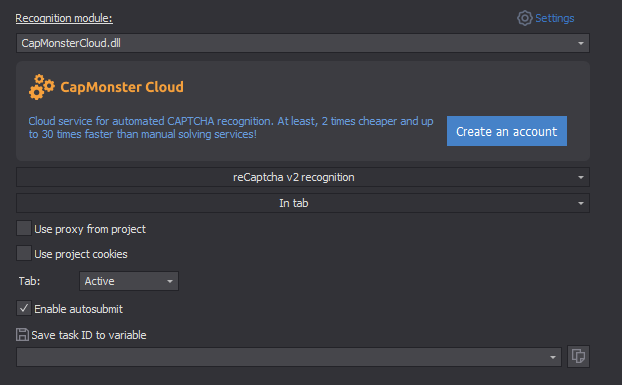Click the CapMonster Cloud gears logo
622x385 pixels.
[x=41, y=87]
